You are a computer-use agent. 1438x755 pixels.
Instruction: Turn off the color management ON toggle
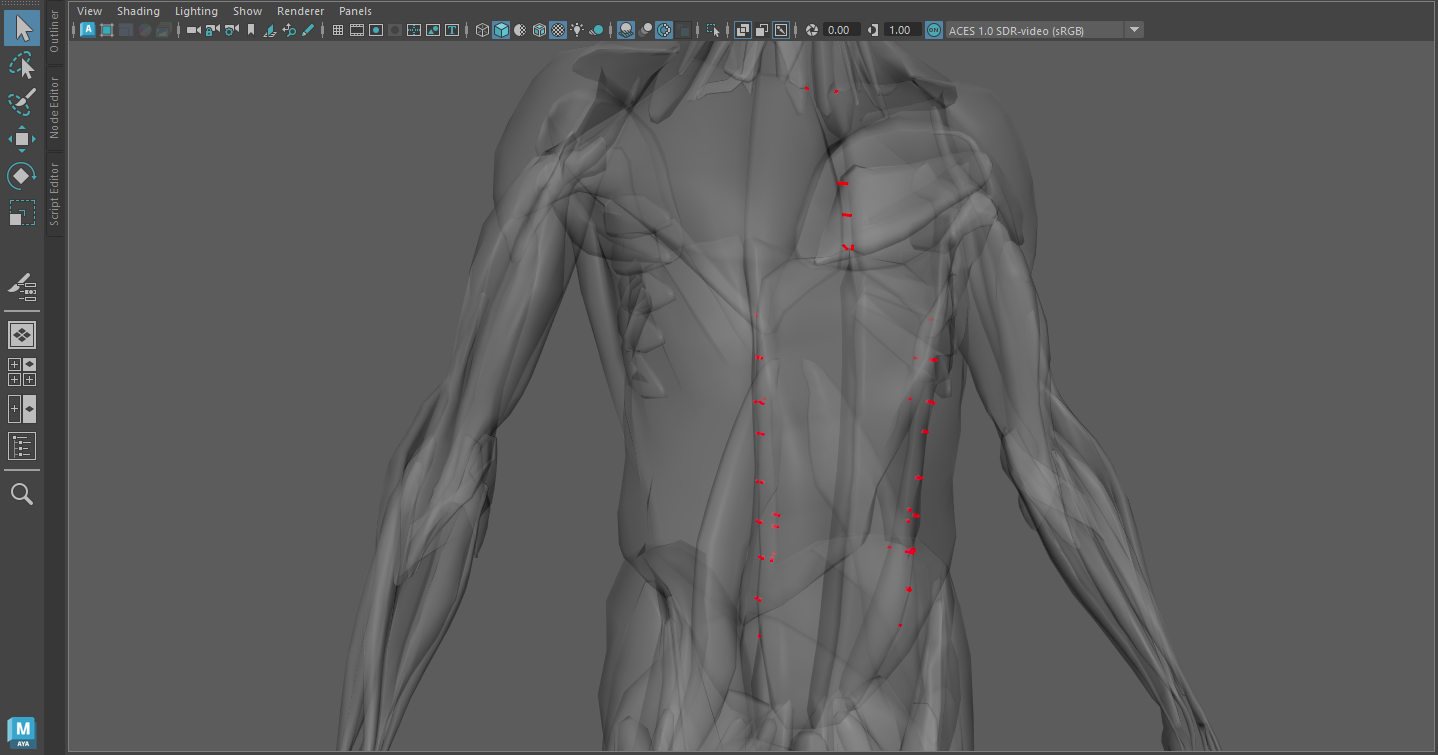tap(933, 30)
